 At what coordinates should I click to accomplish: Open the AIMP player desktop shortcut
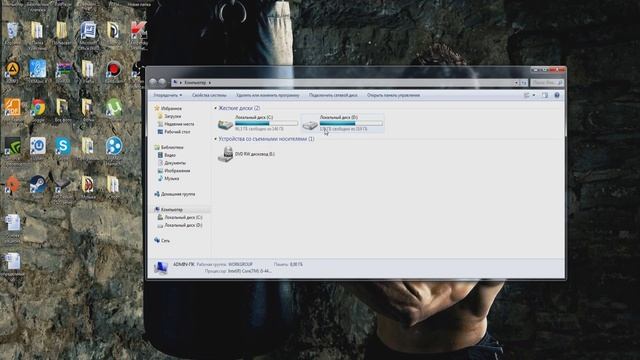[12, 69]
